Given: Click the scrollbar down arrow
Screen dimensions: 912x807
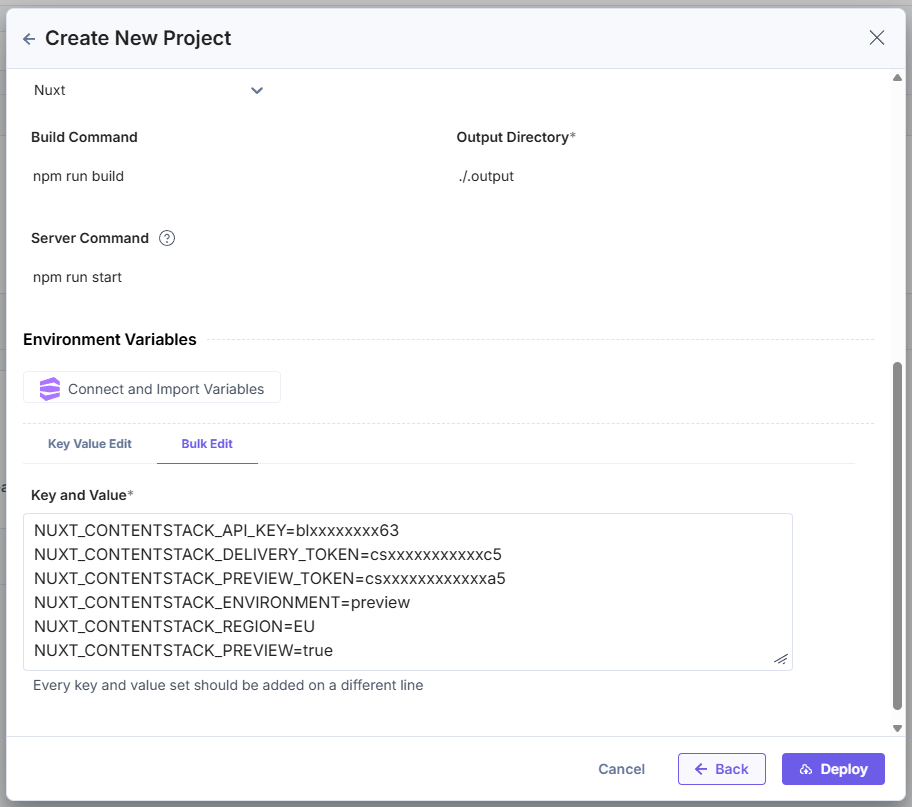Looking at the screenshot, I should click(898, 729).
